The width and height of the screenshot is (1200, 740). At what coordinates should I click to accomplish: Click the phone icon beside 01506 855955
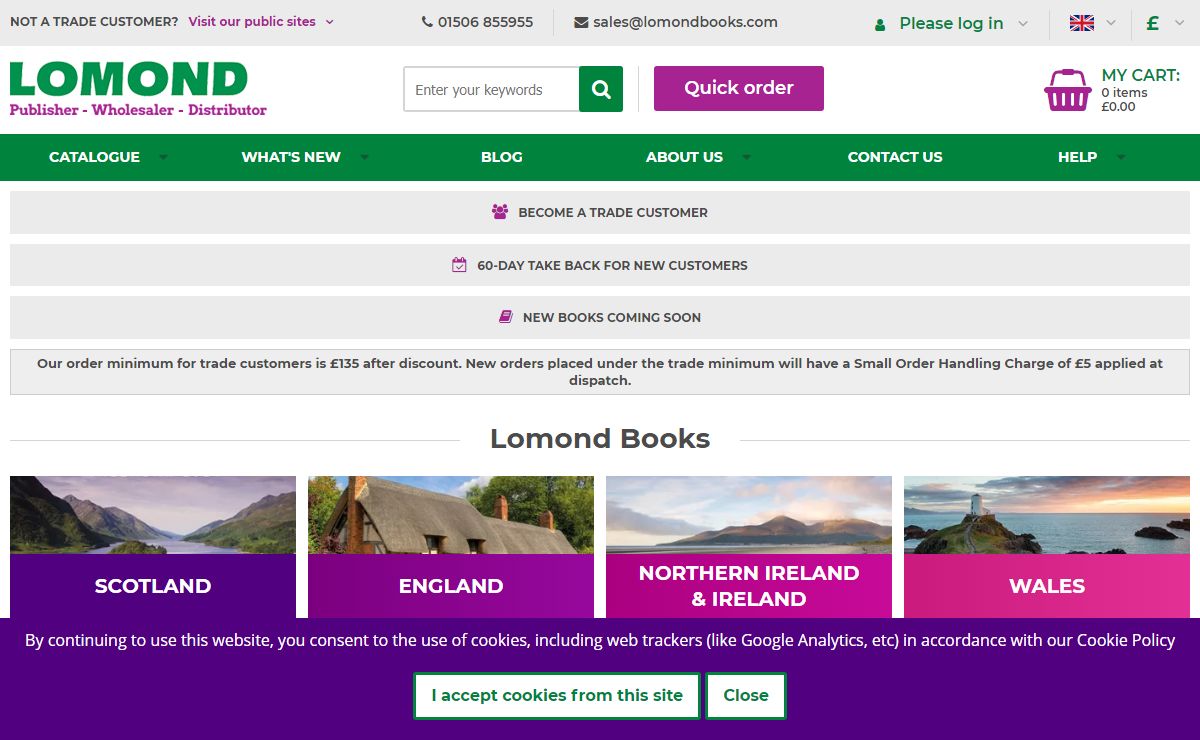point(428,22)
